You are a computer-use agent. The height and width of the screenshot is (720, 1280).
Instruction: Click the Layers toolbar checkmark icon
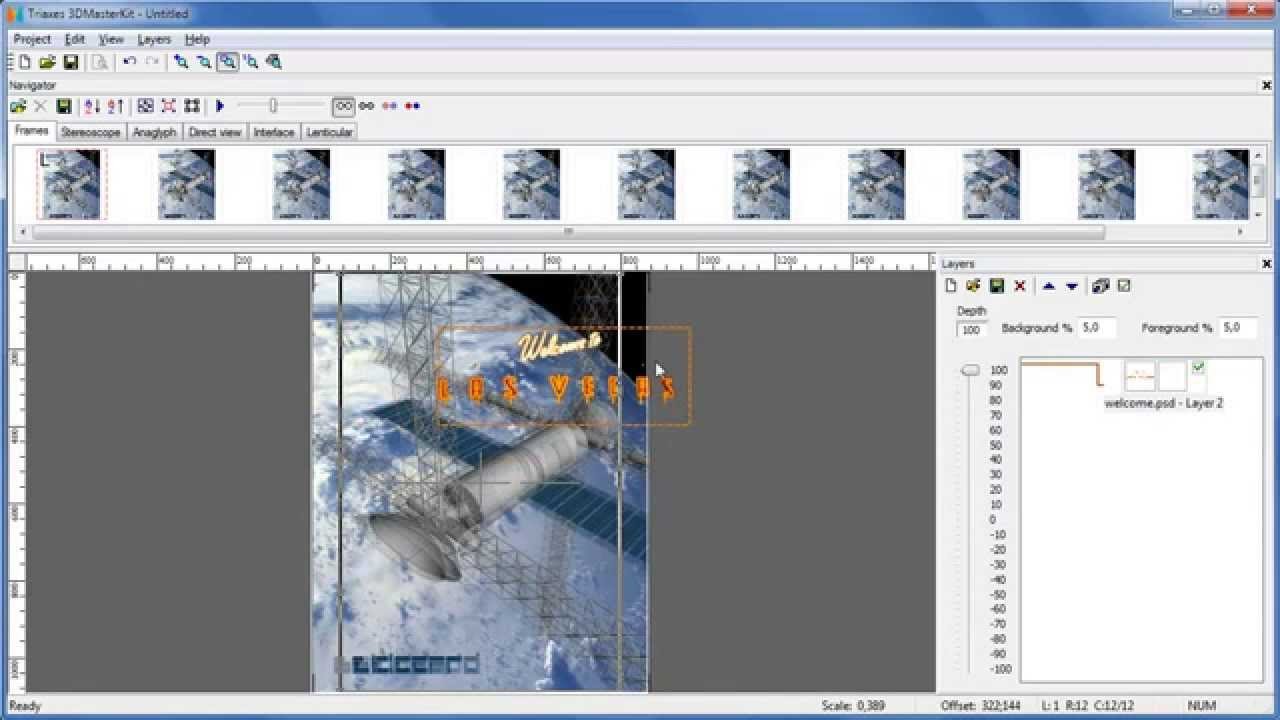click(x=1124, y=286)
